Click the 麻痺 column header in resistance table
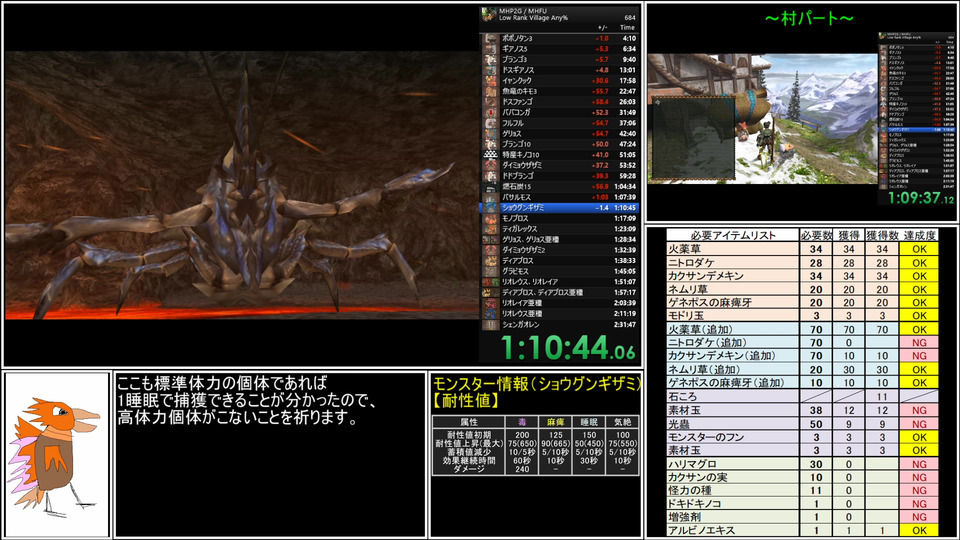 pyautogui.click(x=555, y=422)
